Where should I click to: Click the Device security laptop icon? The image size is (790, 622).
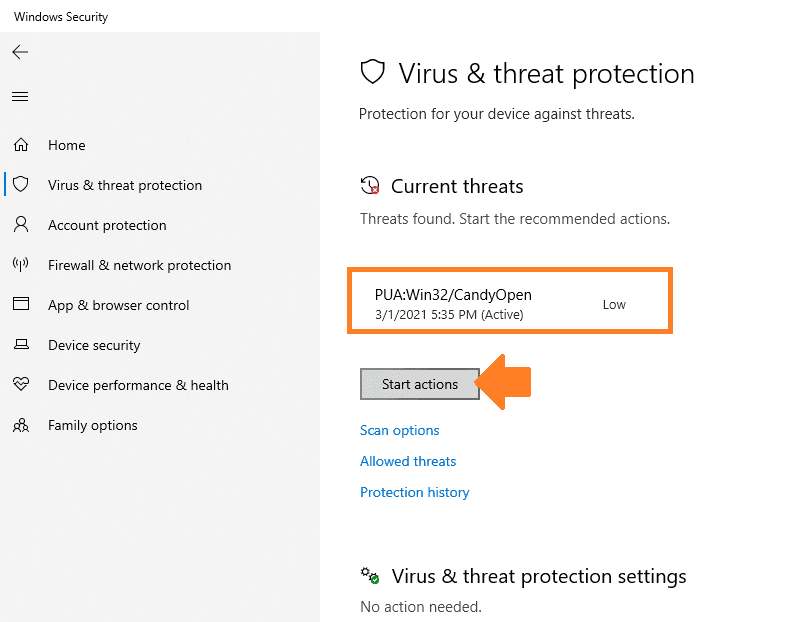point(21,344)
